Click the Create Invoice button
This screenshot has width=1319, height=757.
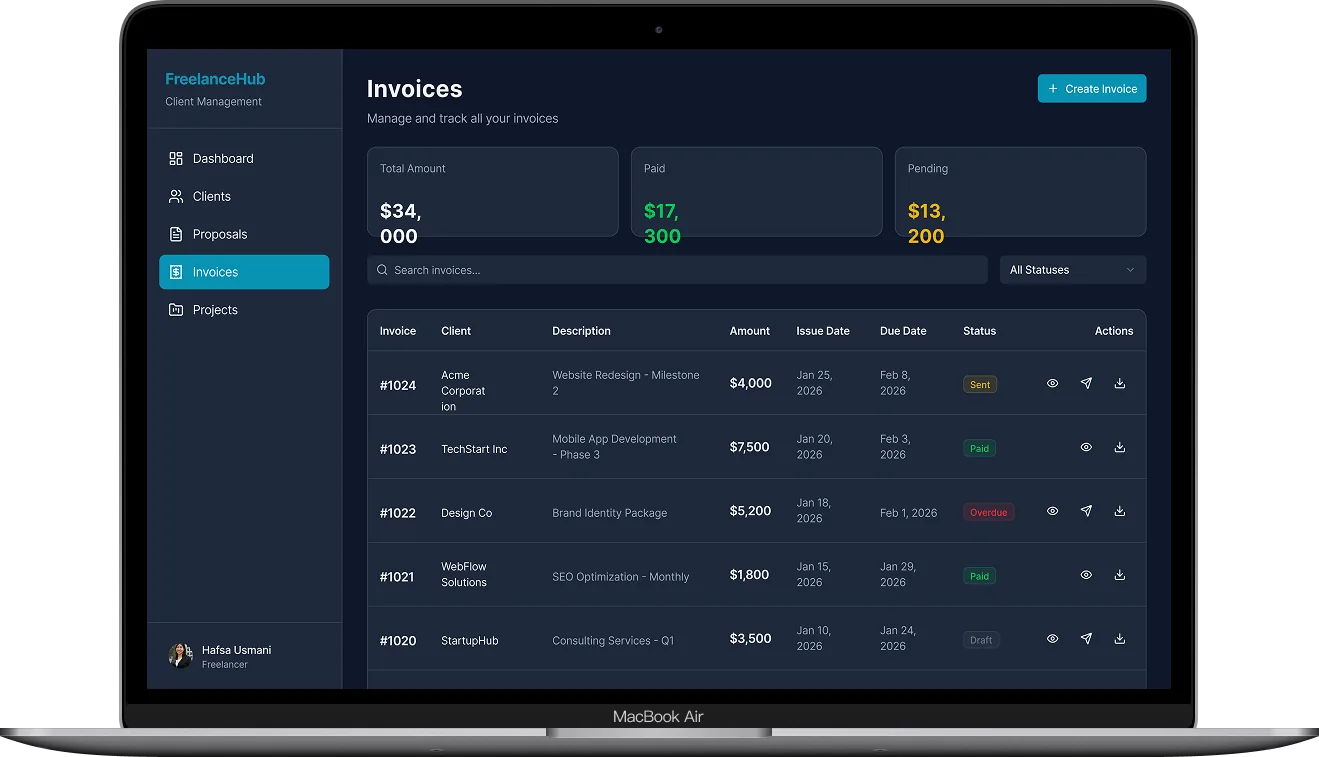pyautogui.click(x=1092, y=88)
